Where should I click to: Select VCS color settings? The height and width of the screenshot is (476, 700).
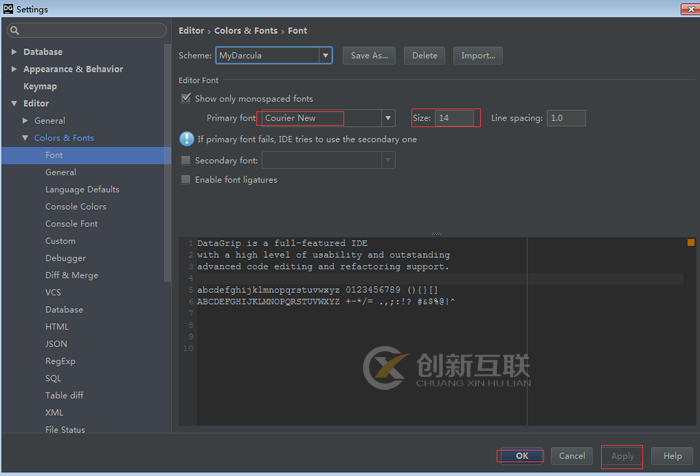tap(53, 292)
